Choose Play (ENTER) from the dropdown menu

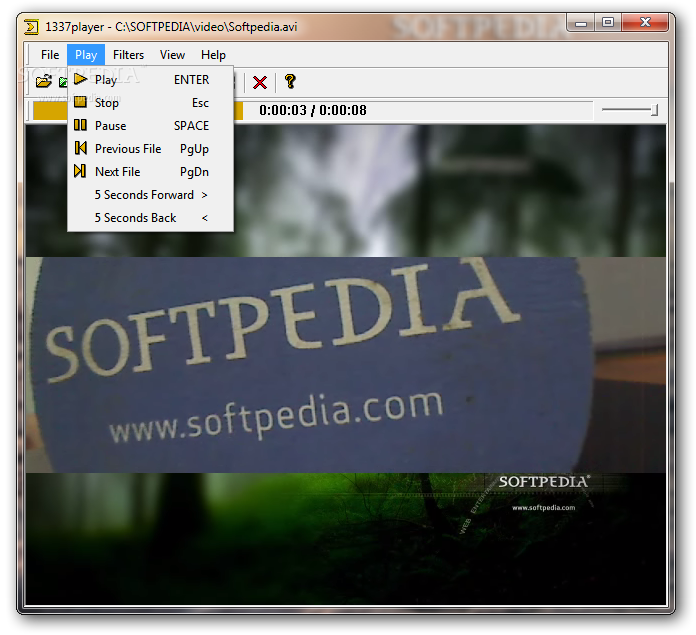tap(150, 80)
